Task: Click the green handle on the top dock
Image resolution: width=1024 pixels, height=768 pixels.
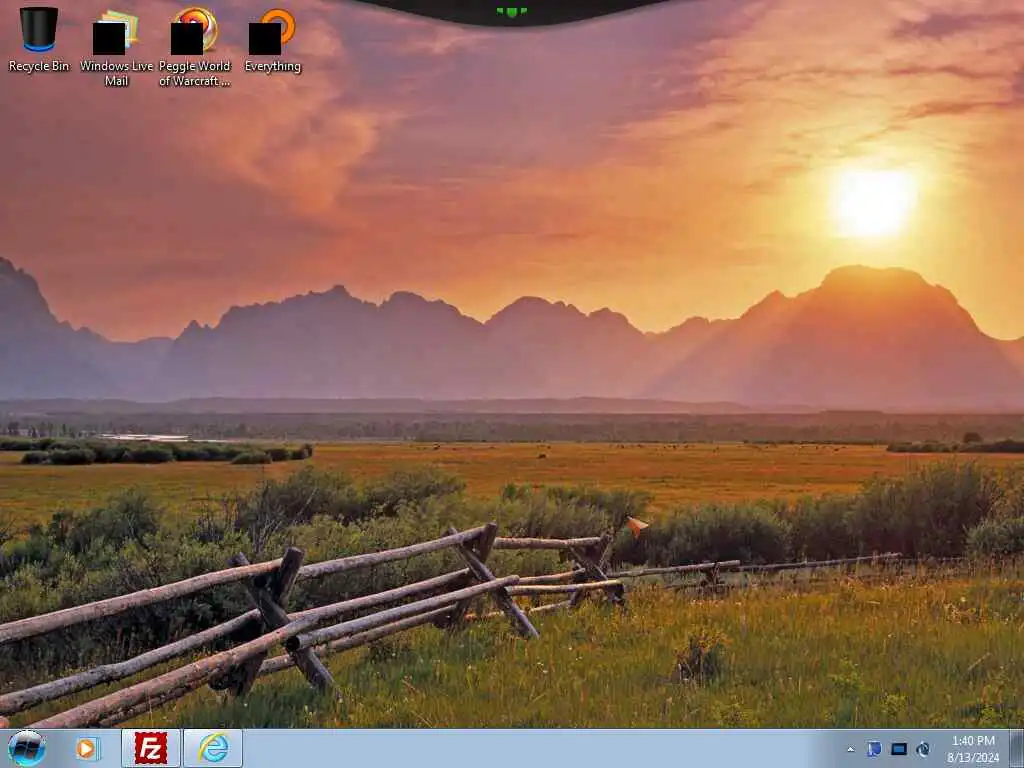Action: click(511, 12)
